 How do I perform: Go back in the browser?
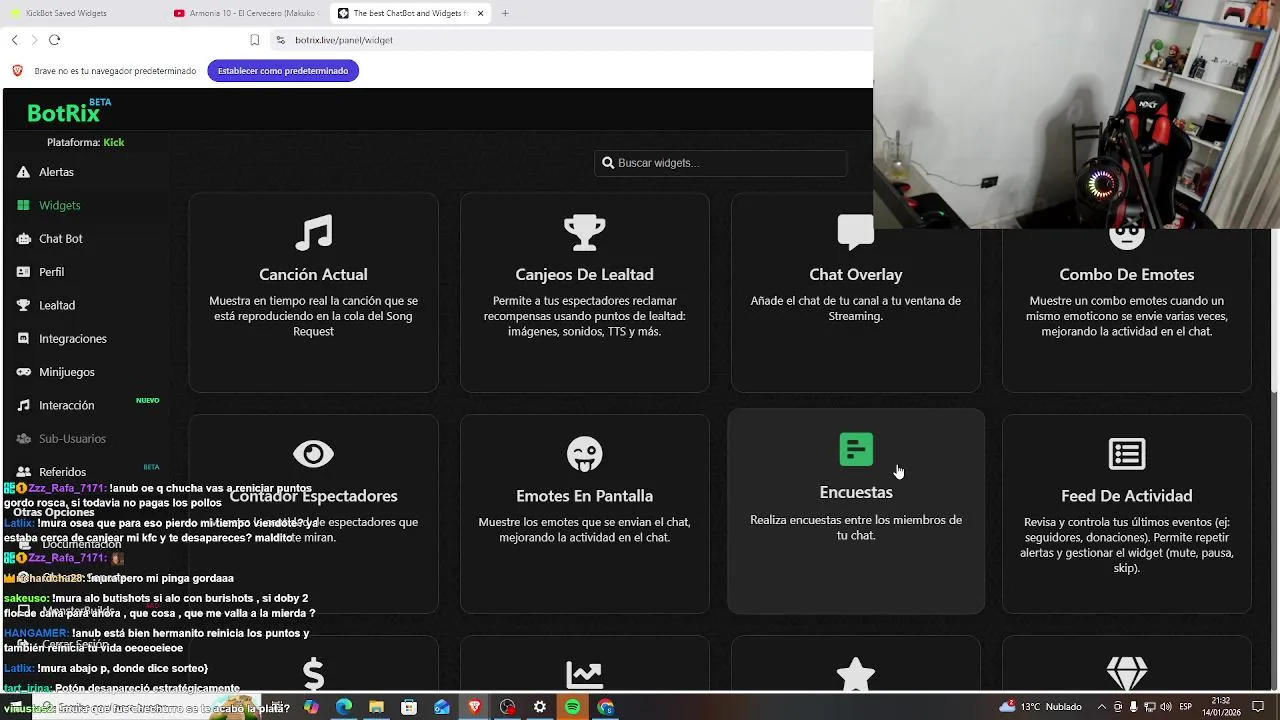pyautogui.click(x=15, y=40)
